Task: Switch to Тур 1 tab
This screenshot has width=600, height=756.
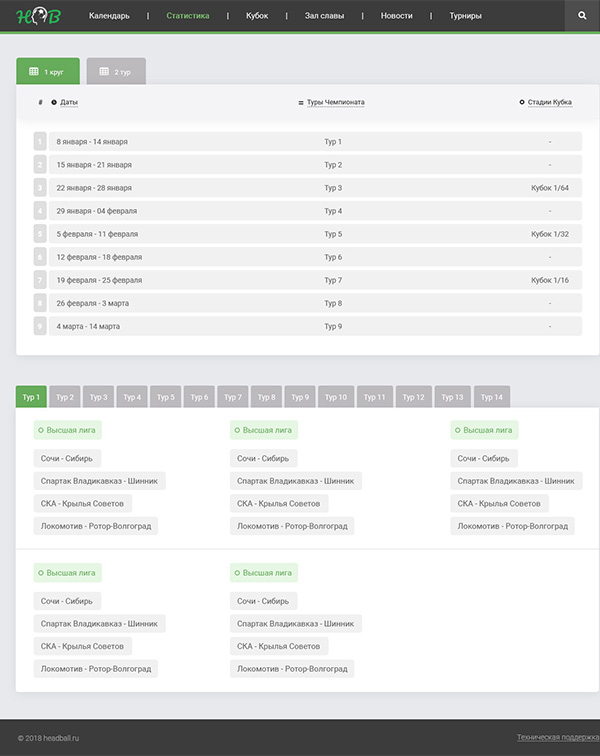Action: click(31, 397)
